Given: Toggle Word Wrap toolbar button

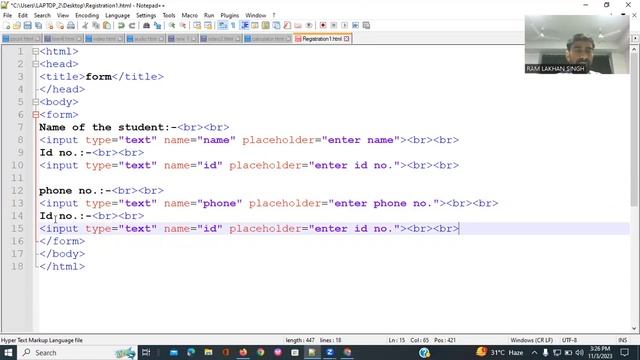Looking at the screenshot, I should point(222,25).
